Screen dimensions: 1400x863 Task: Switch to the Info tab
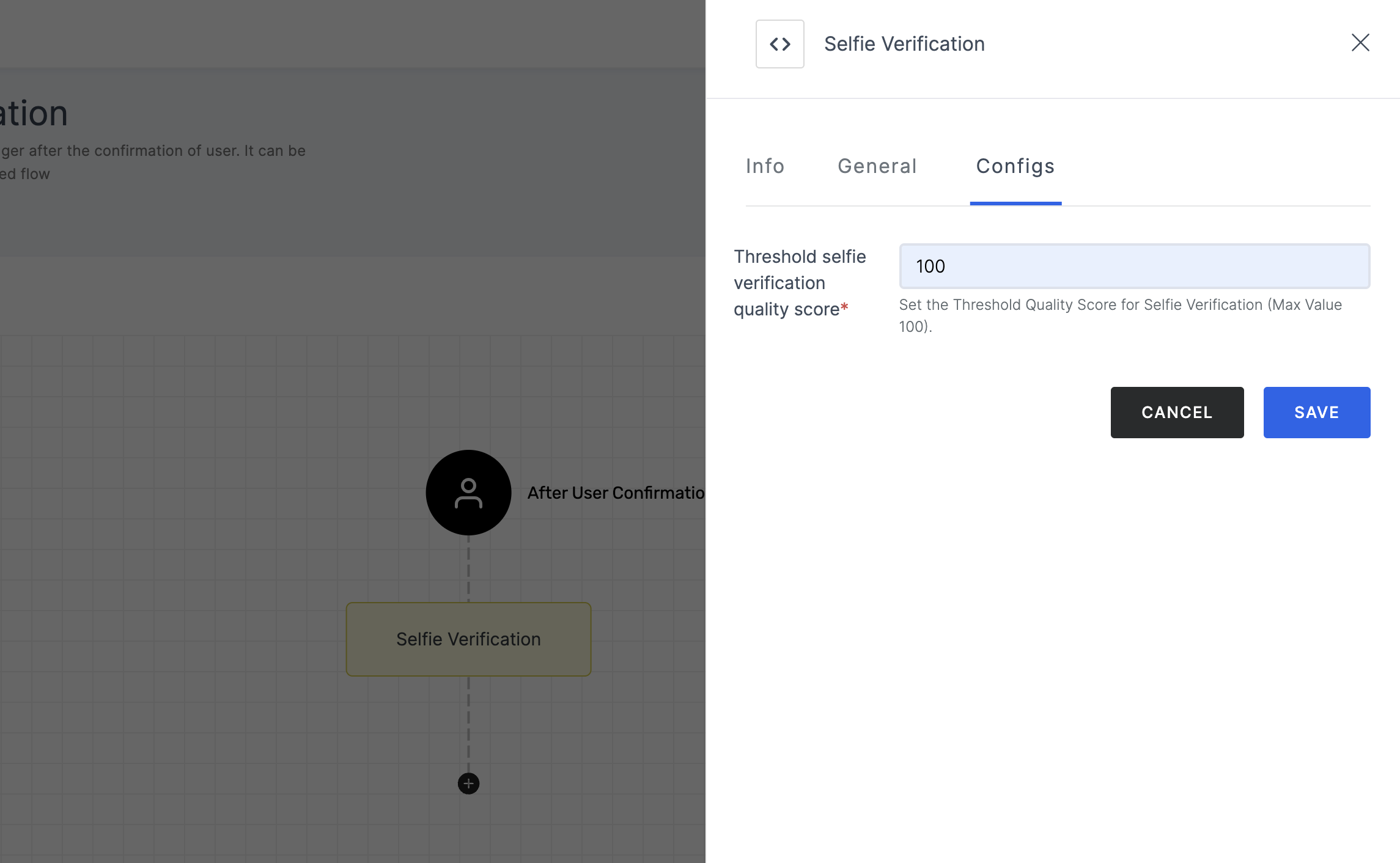tap(765, 166)
